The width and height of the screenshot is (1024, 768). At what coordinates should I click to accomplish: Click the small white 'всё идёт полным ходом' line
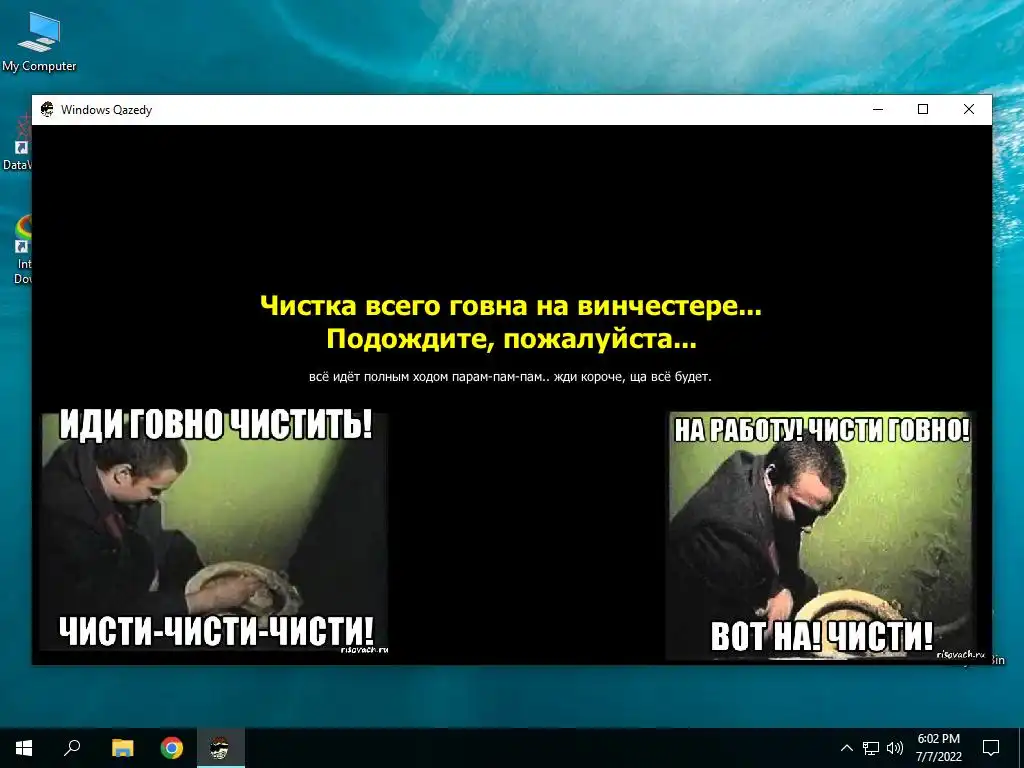(510, 377)
